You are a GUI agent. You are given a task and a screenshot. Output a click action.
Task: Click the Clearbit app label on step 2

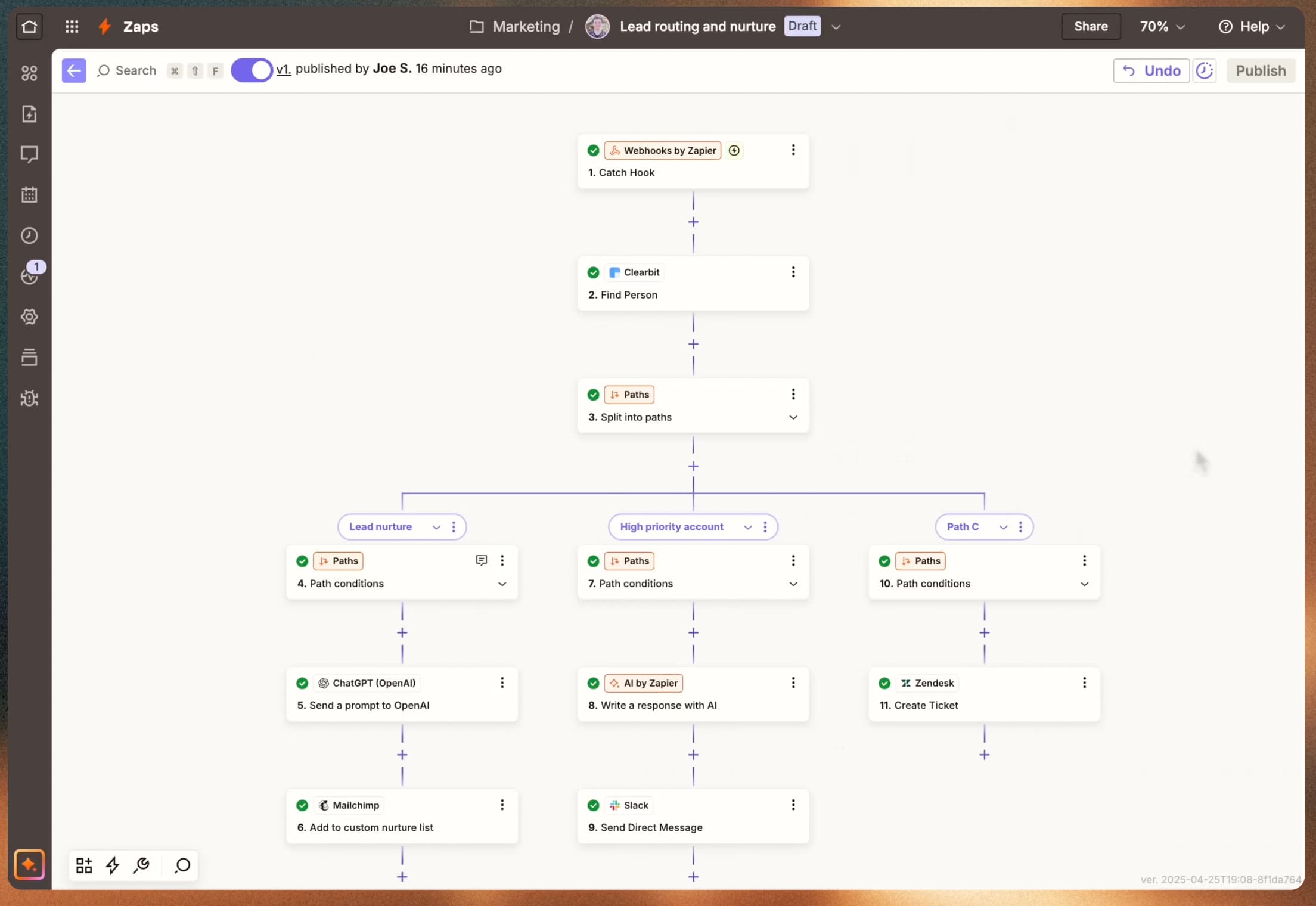point(634,272)
